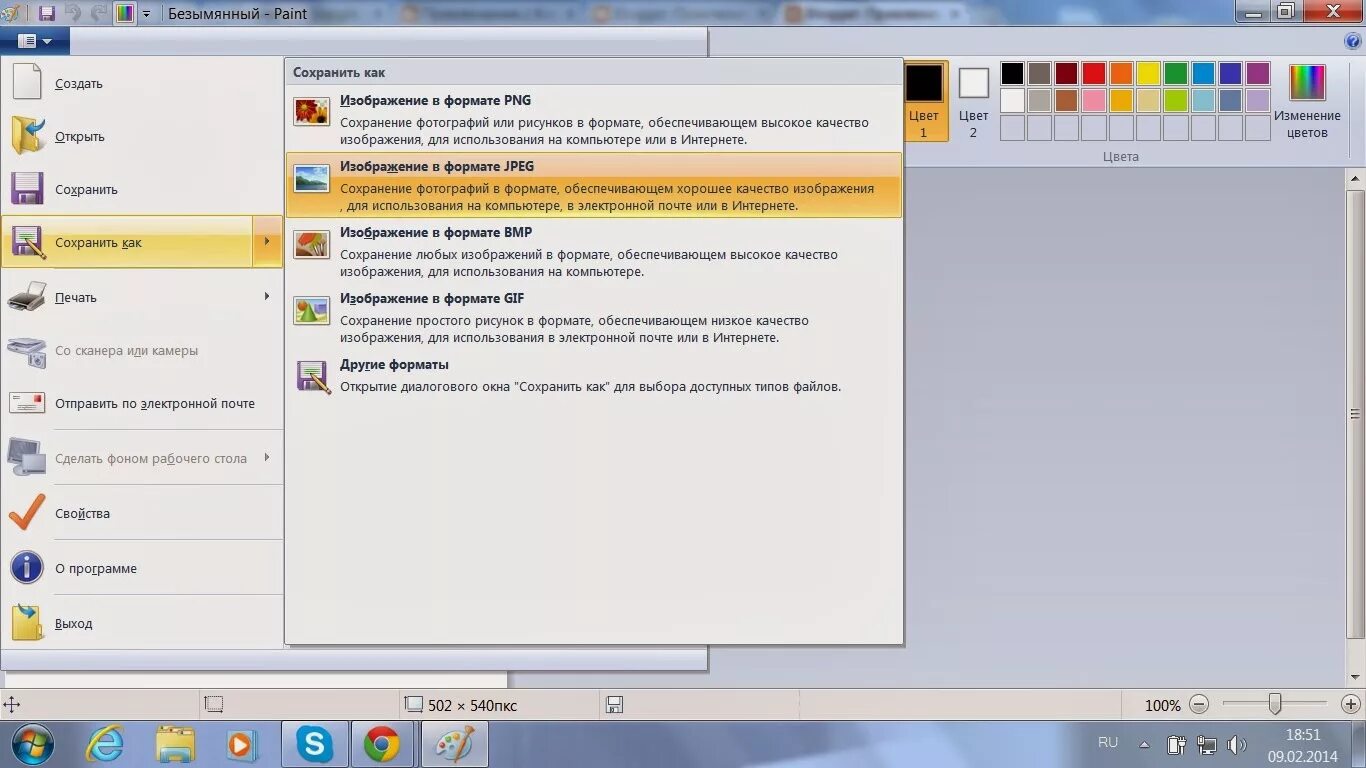Save as Изображение в формате JPEG

(594, 185)
